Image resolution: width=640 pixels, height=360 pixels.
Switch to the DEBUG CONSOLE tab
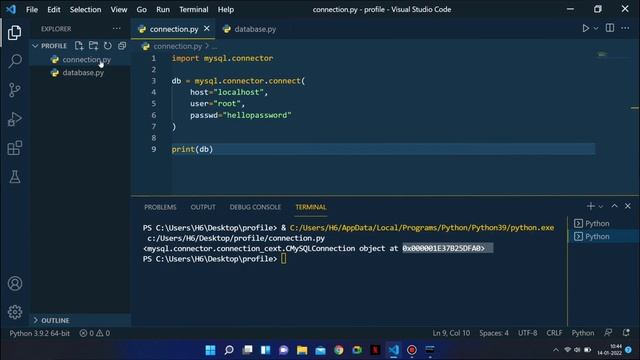tap(255, 207)
